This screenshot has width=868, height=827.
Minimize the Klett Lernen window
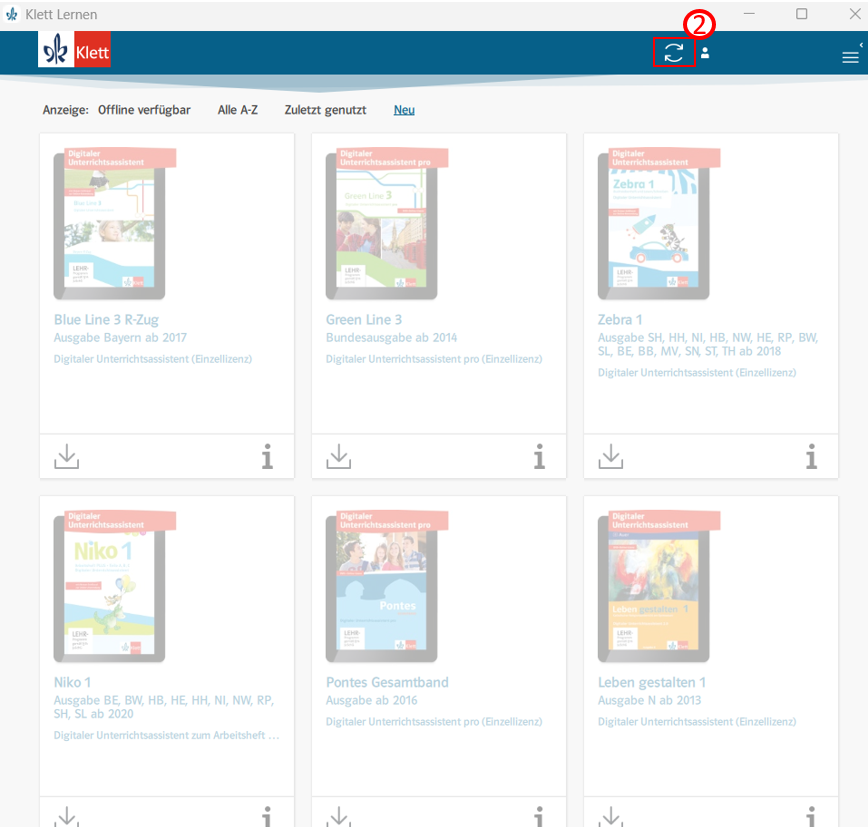click(x=750, y=14)
